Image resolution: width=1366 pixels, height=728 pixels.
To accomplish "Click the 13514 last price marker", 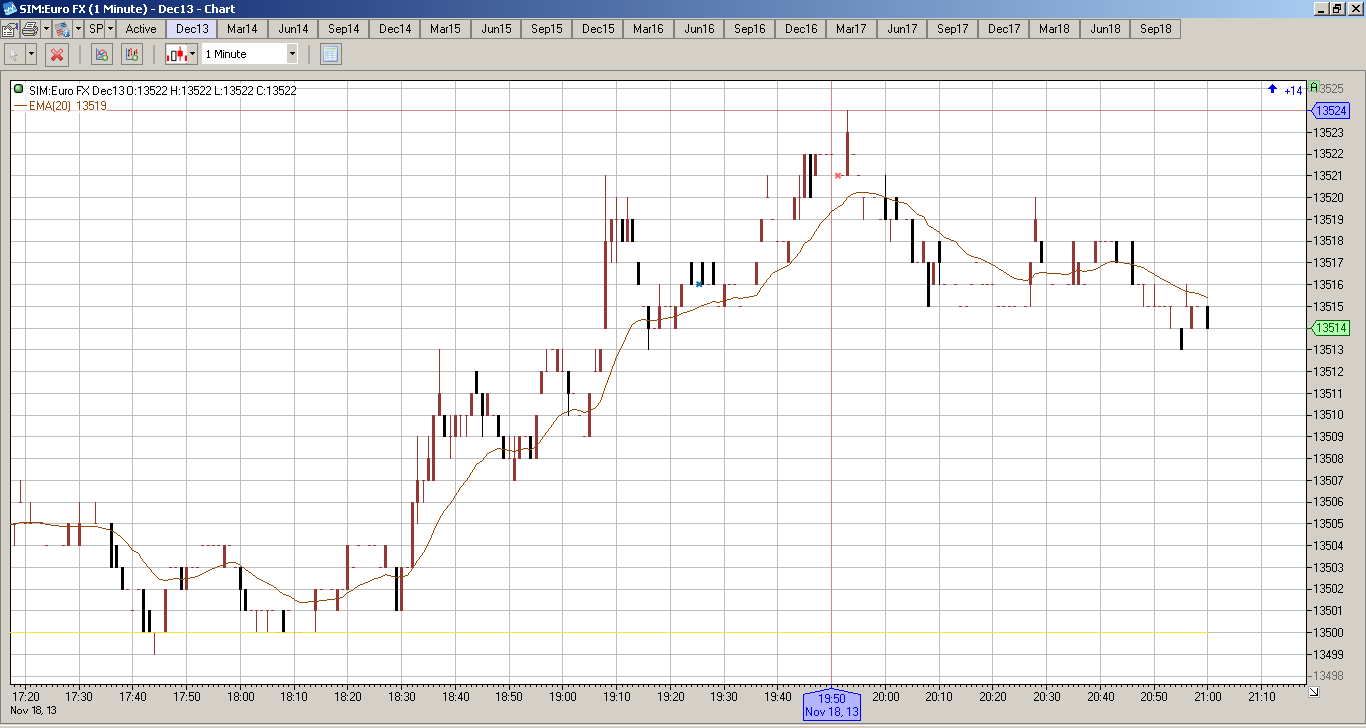I will (x=1330, y=328).
